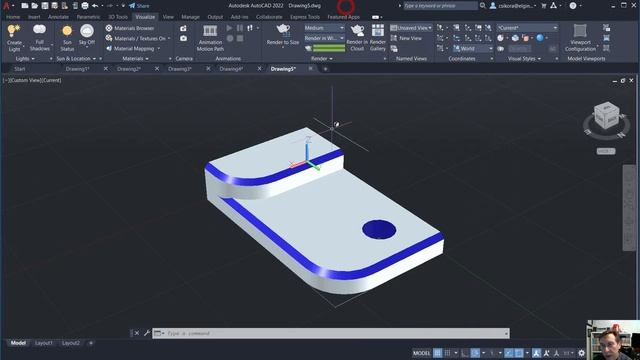Image resolution: width=640 pixels, height=360 pixels.
Task: Open the View ribbon tab
Action: coord(168,17)
